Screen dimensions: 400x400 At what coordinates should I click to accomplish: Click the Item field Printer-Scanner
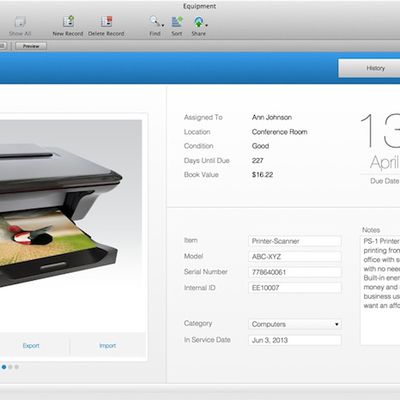click(x=295, y=241)
